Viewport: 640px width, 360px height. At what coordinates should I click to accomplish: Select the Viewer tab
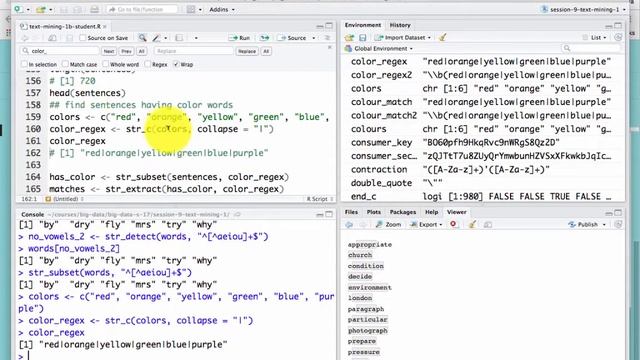pos(456,212)
